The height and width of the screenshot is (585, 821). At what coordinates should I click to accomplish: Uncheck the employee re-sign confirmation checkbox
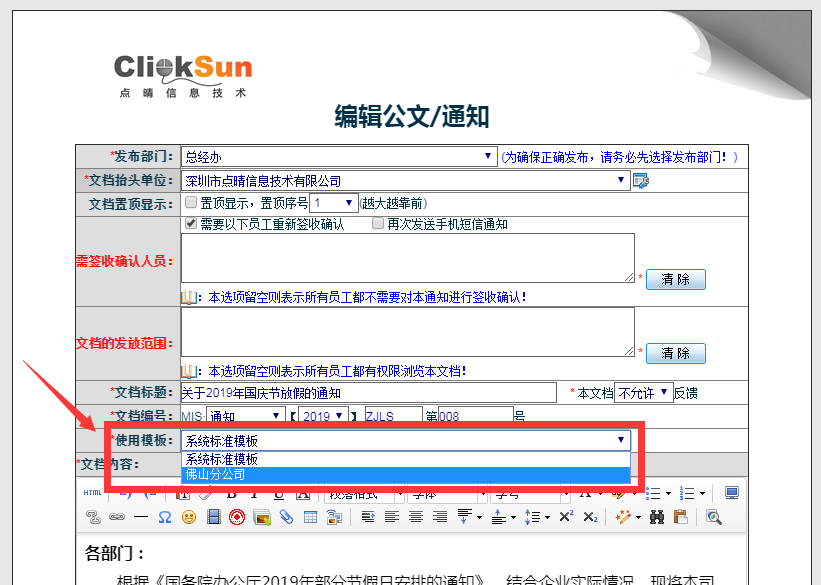(x=191, y=225)
